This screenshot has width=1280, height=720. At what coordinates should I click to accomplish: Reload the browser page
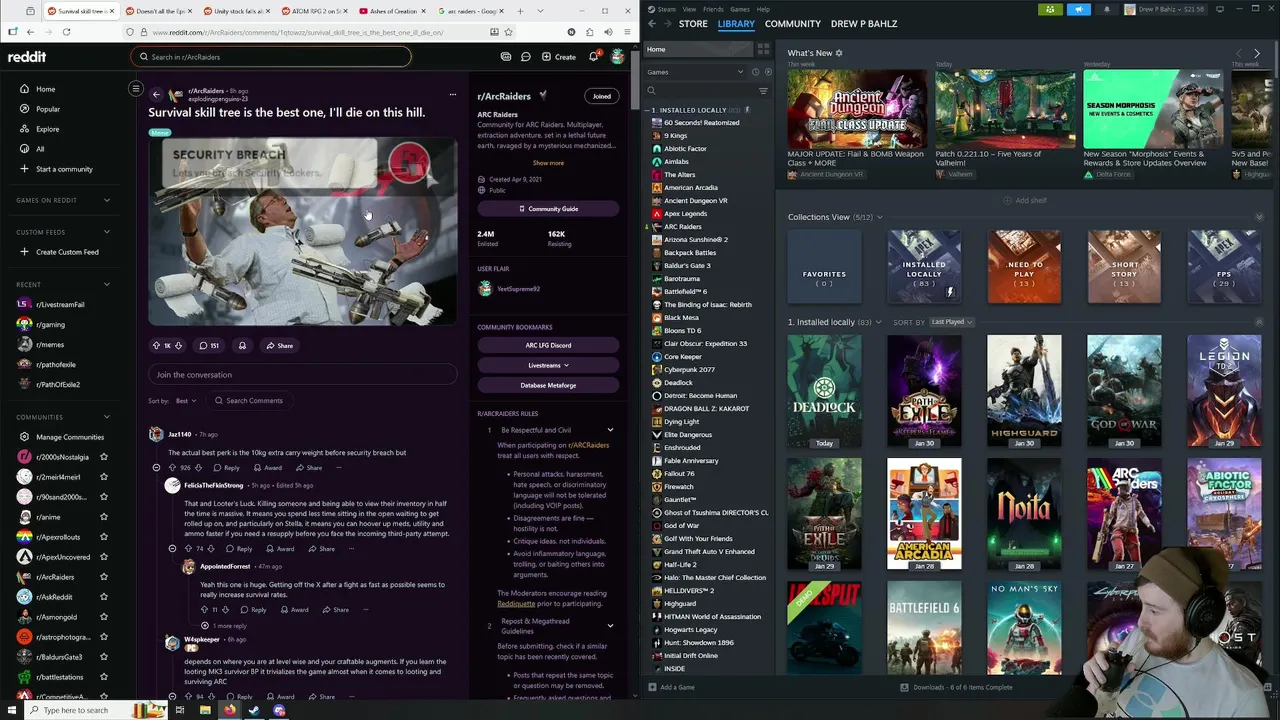click(66, 32)
